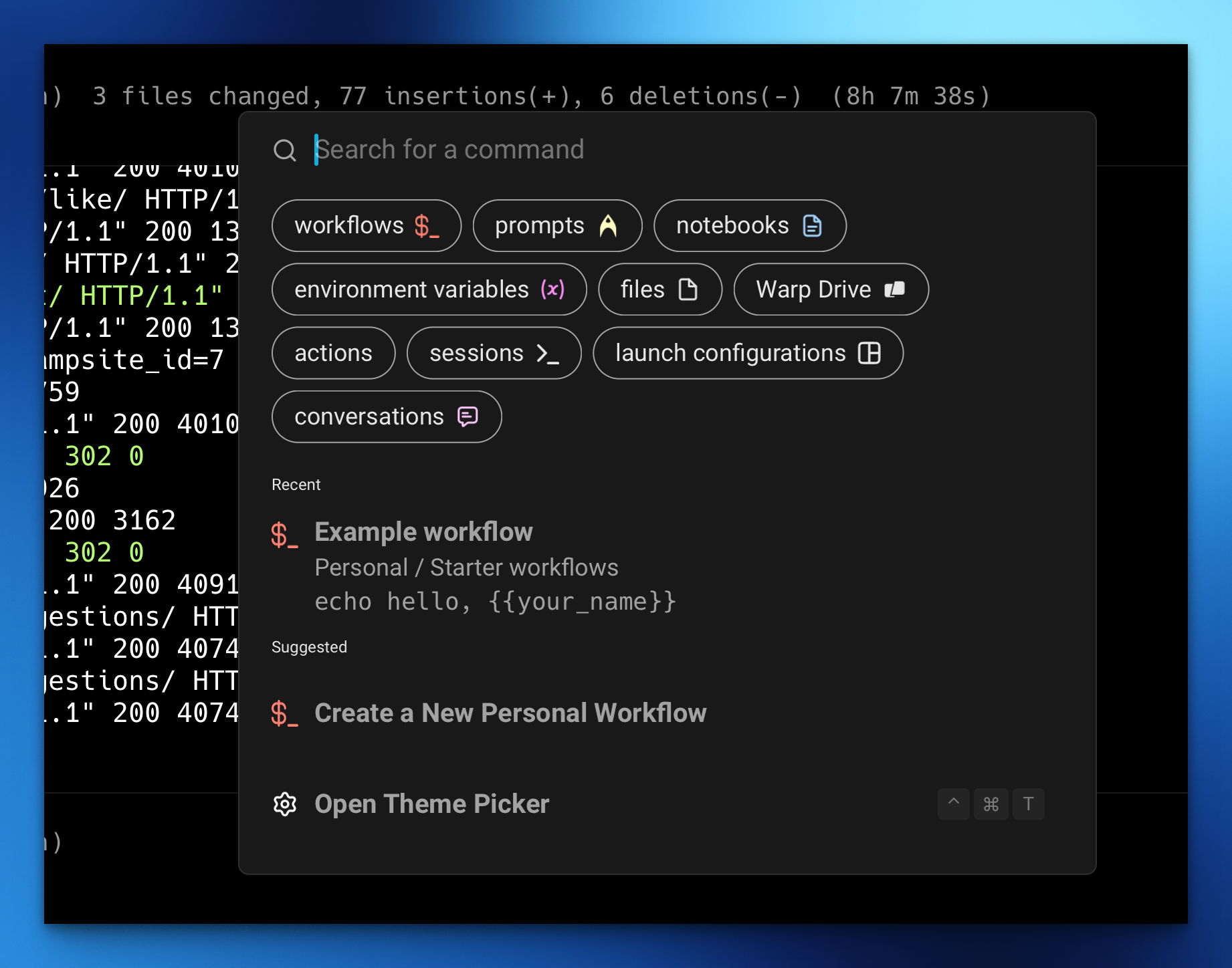Click the prompts chip's Warp AI icon
Image resolution: width=1232 pixels, height=968 pixels.
pyautogui.click(x=608, y=226)
